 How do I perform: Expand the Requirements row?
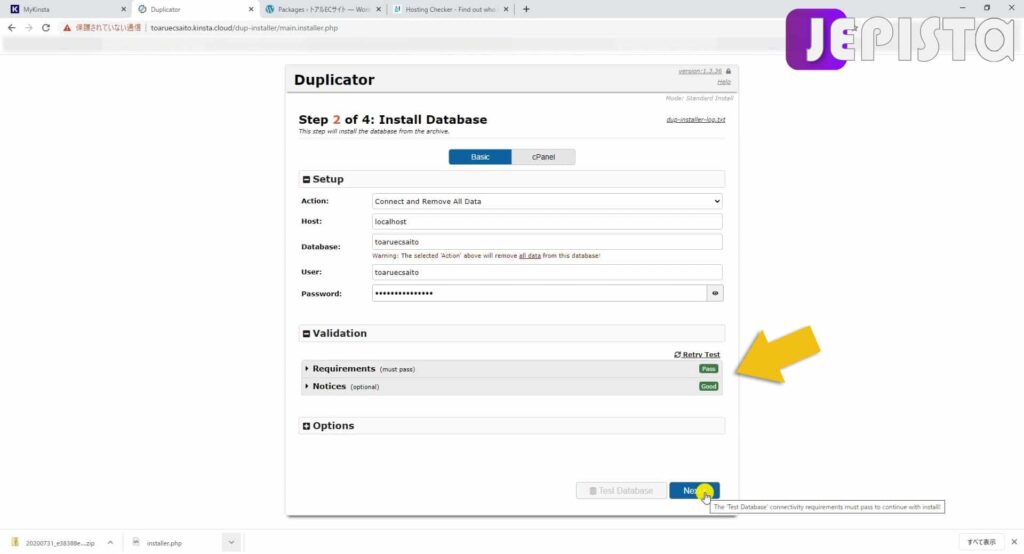coord(511,369)
